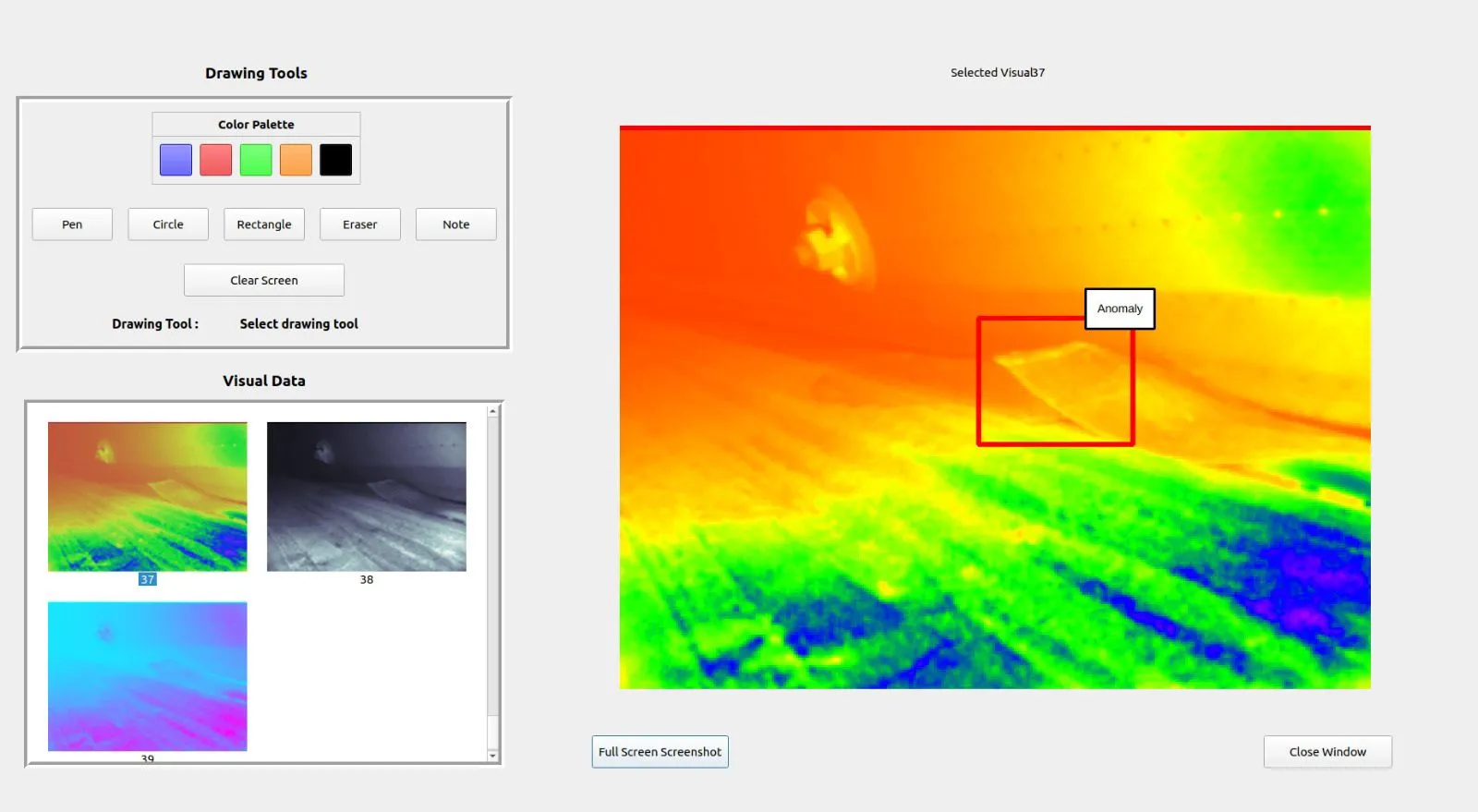
Task: Click scroll-down arrow of Visual Data list
Action: (x=493, y=756)
